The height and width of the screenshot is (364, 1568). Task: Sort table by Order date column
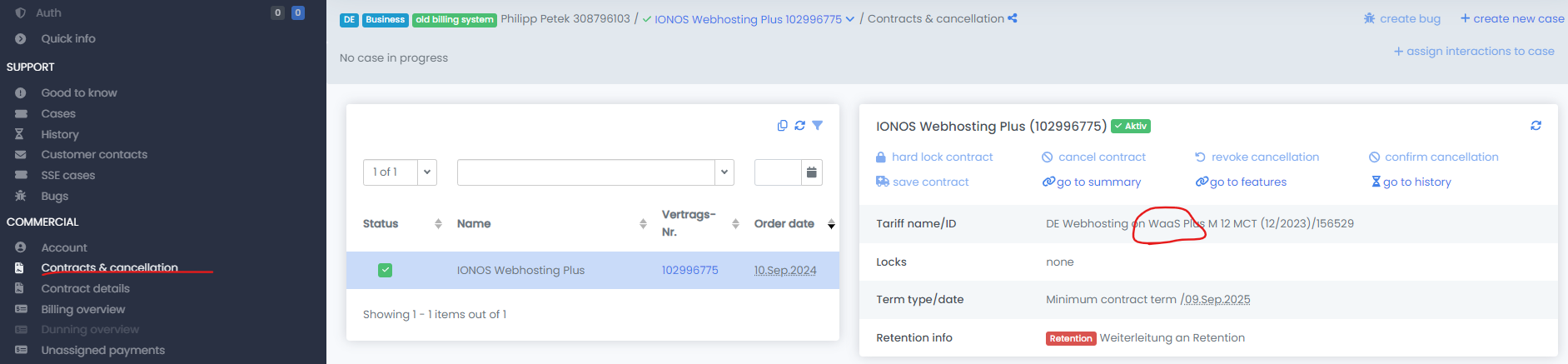click(830, 224)
